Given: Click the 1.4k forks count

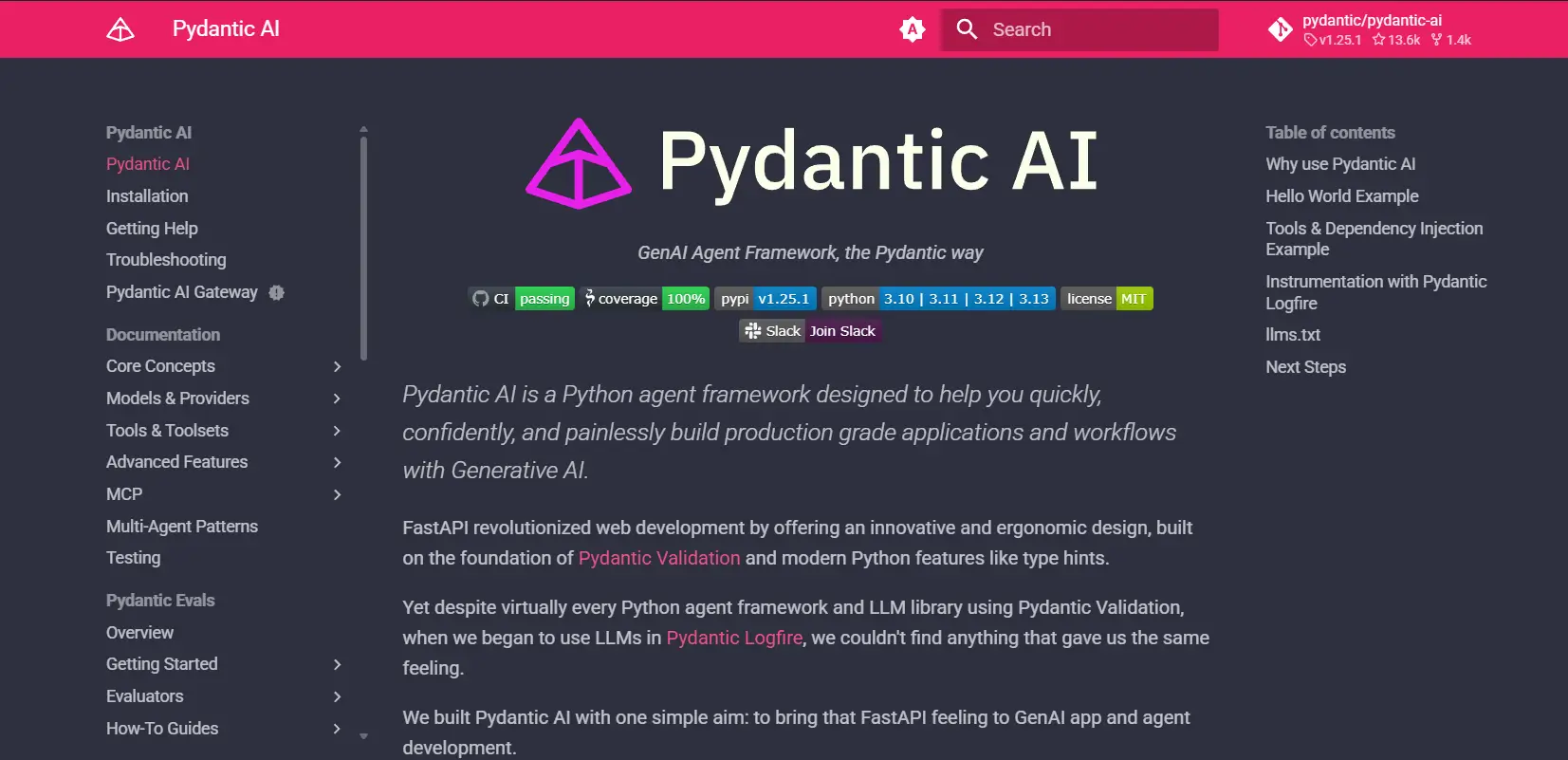Looking at the screenshot, I should tap(1451, 40).
